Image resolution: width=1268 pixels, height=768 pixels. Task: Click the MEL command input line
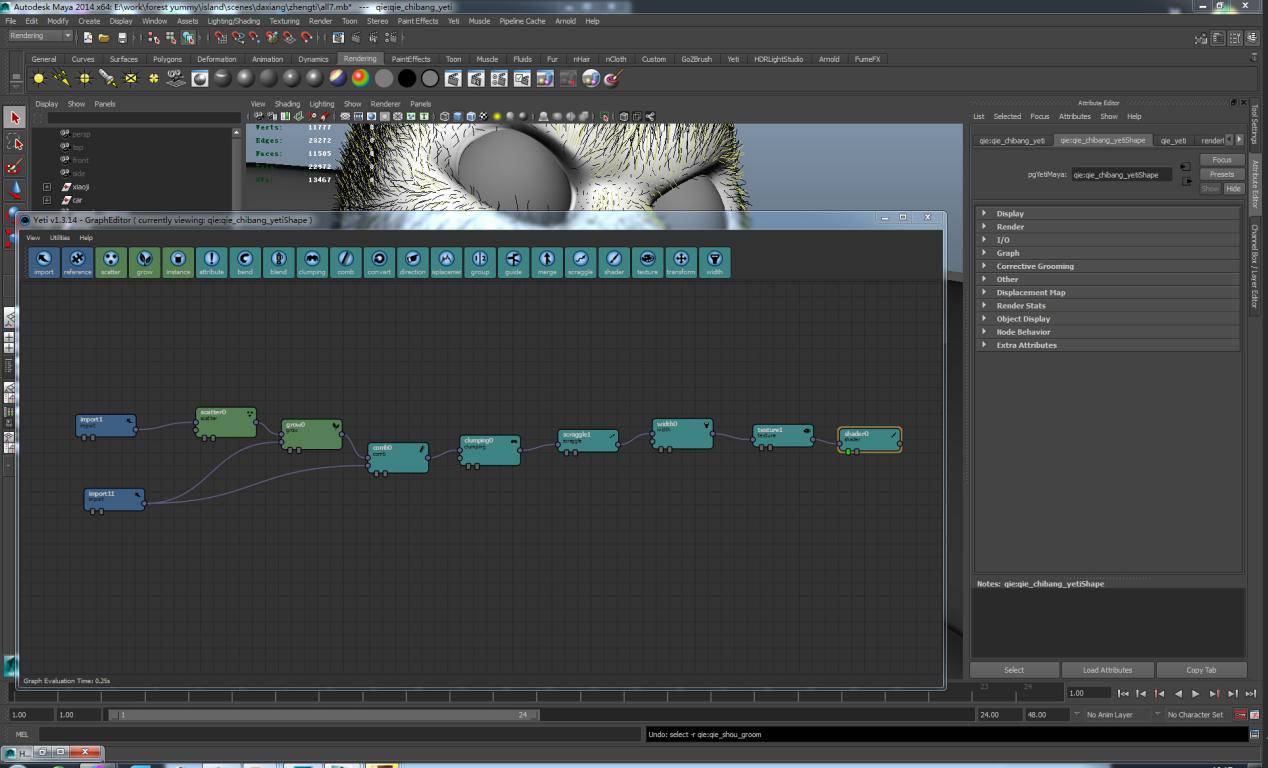(340, 734)
